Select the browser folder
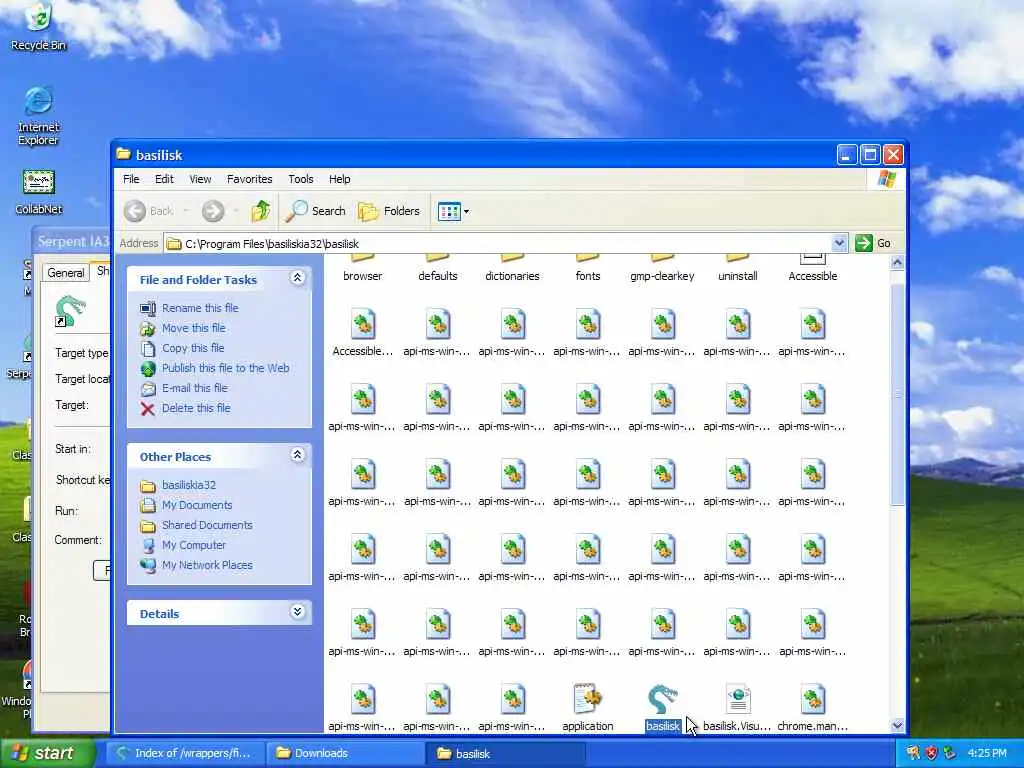This screenshot has height=768, width=1024. [362, 270]
